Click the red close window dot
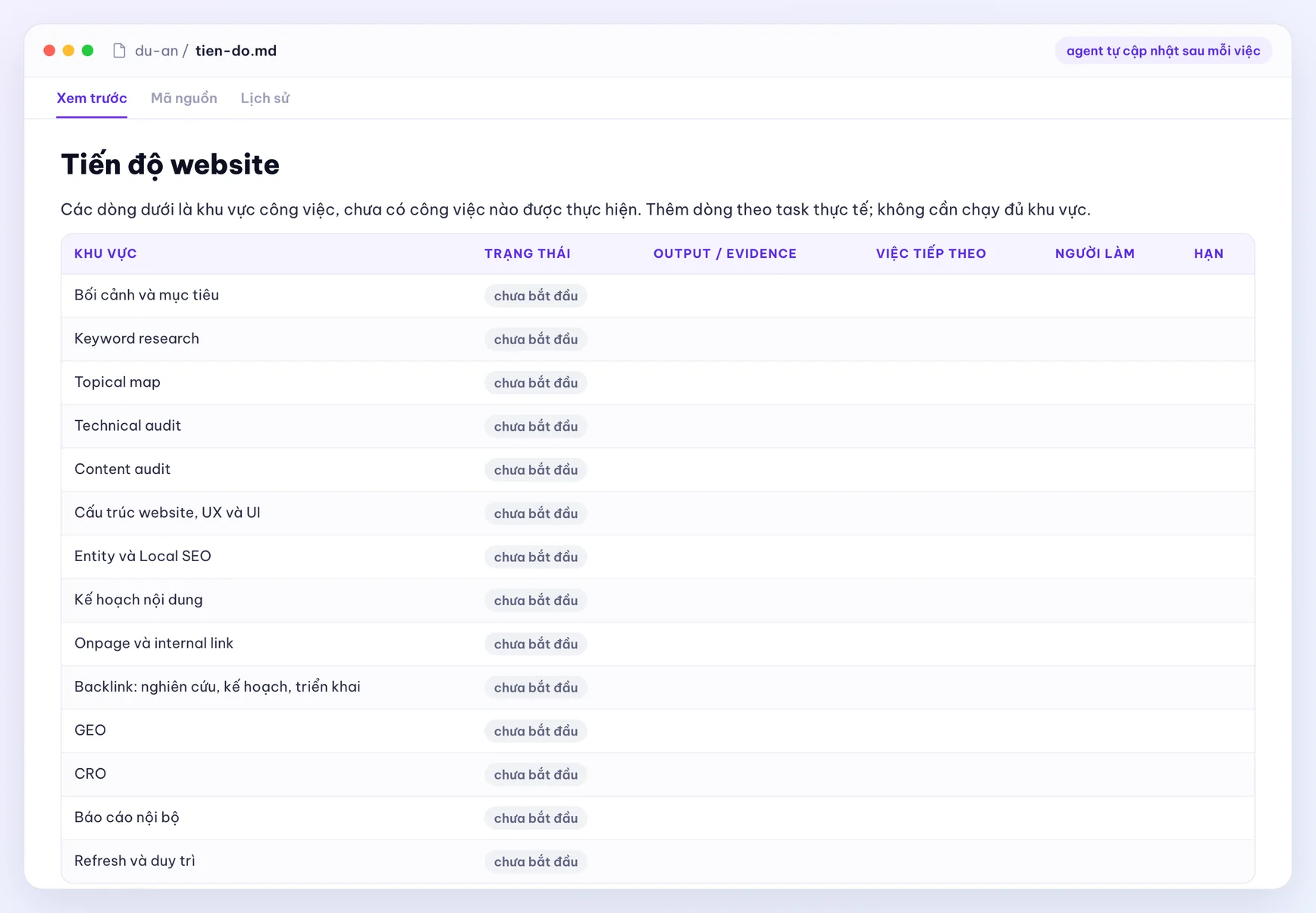The width and height of the screenshot is (1316, 913). pyautogui.click(x=49, y=51)
